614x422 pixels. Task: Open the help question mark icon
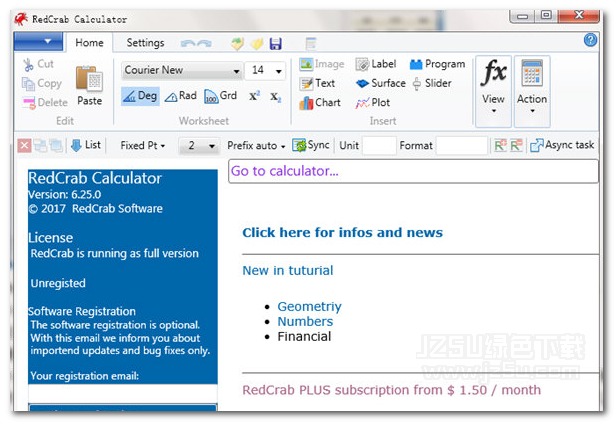click(591, 40)
